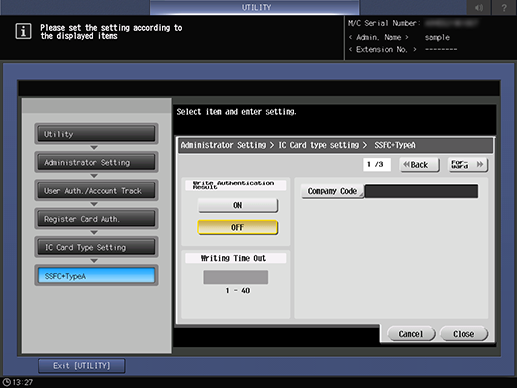Click the Close button
517x388 pixels.
point(464,334)
